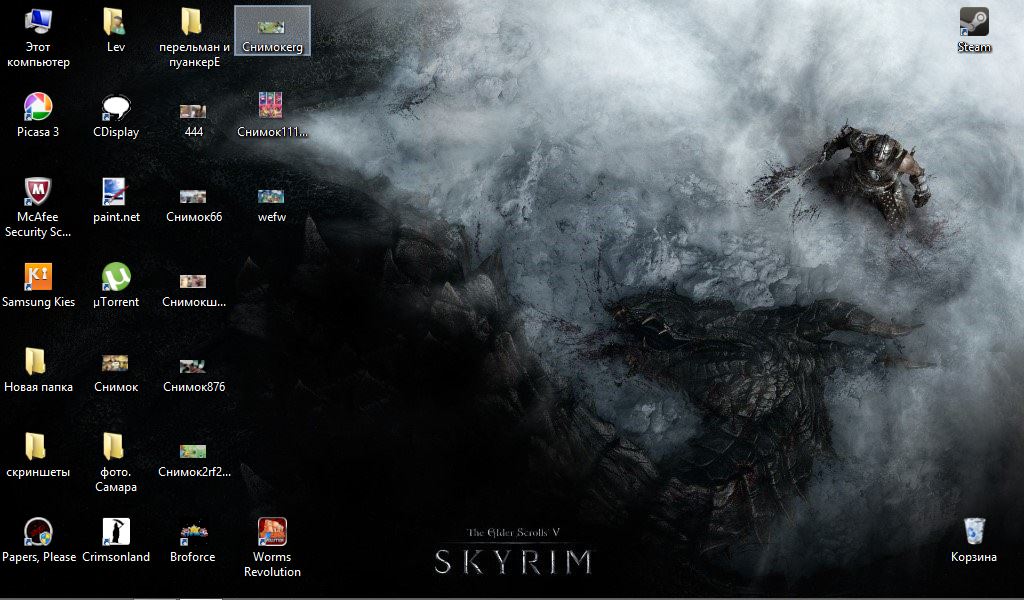Open the Lev user folder
This screenshot has height=600, width=1024.
(x=116, y=30)
